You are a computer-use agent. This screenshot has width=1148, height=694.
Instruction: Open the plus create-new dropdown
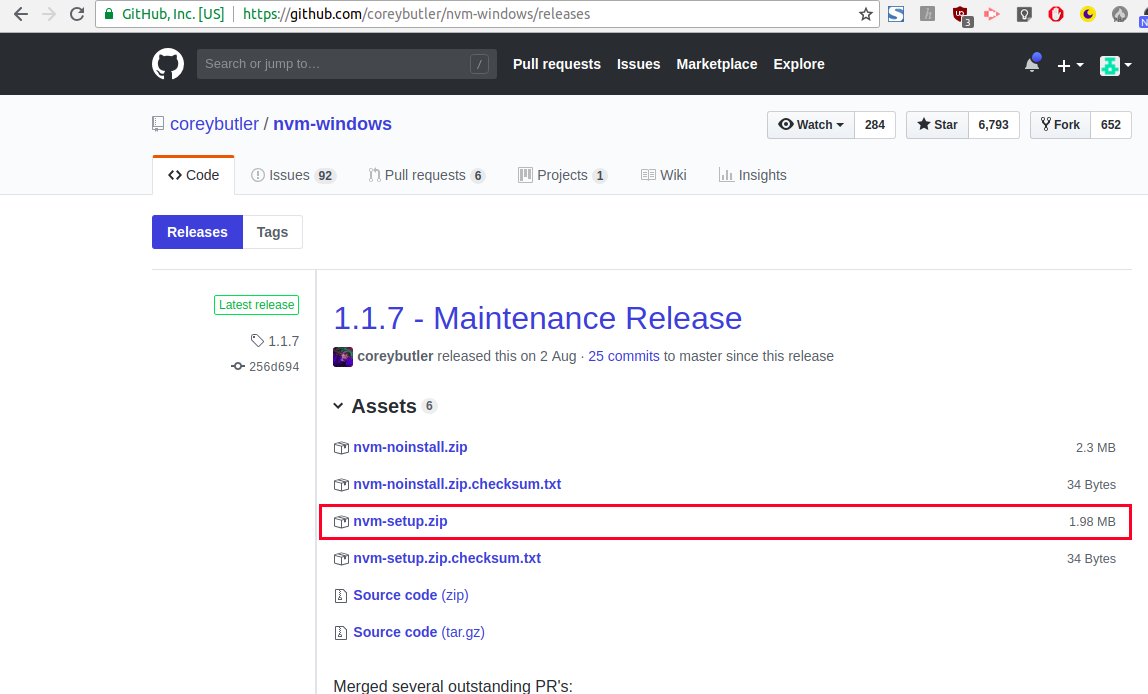pos(1070,65)
